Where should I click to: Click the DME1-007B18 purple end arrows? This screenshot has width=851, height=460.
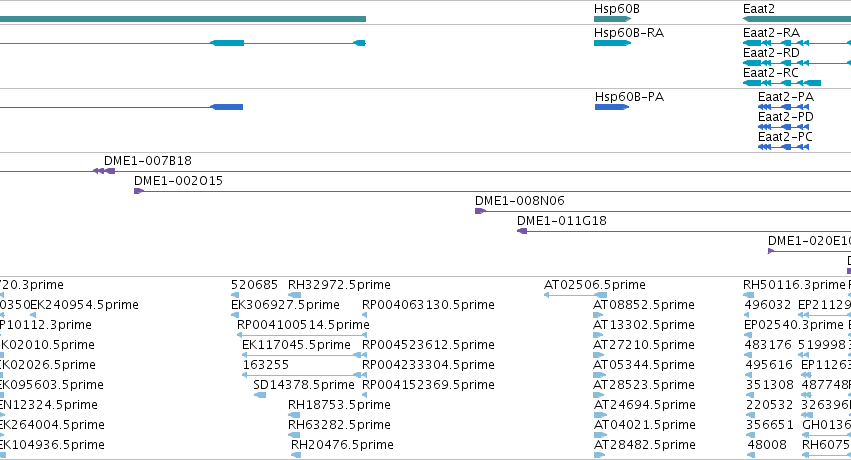pos(104,171)
